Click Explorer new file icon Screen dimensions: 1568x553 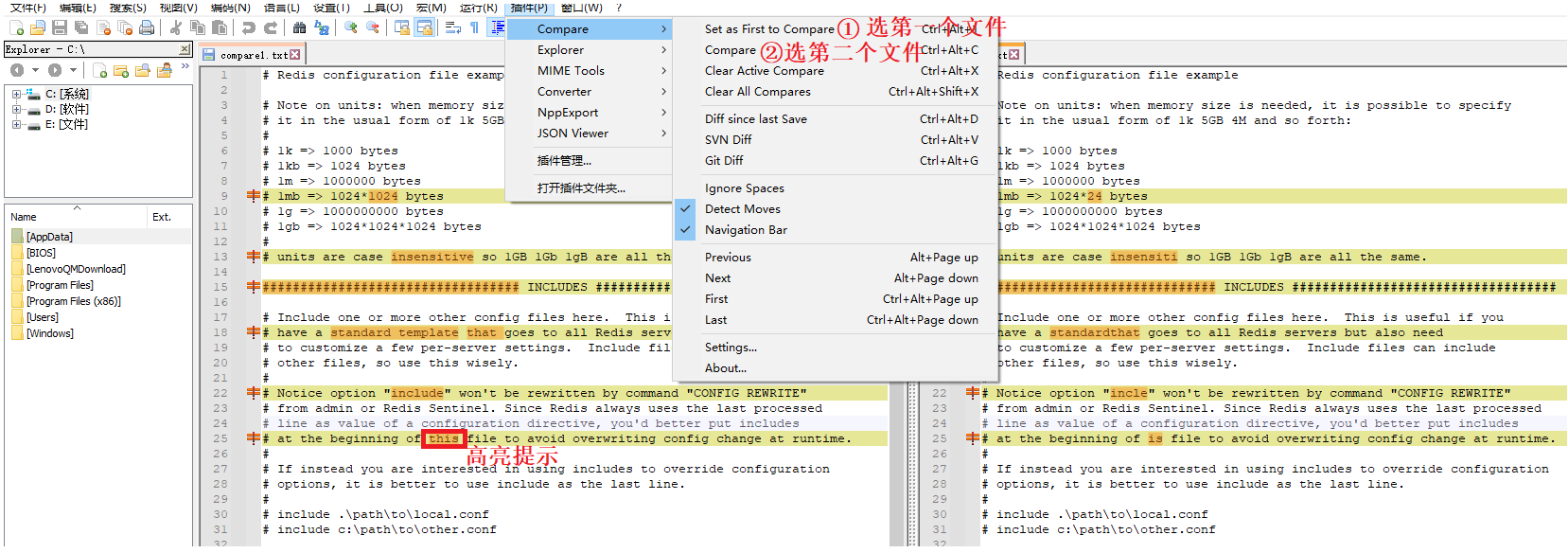click(99, 70)
